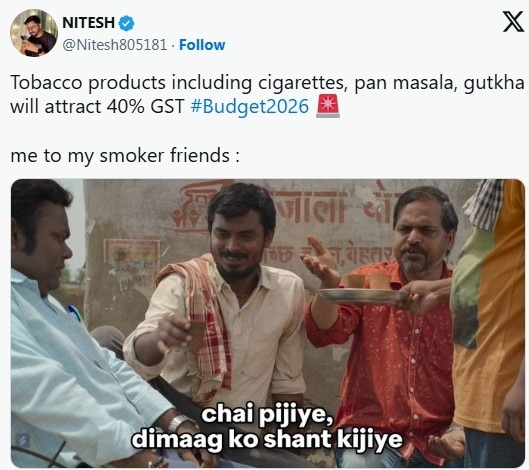Click the @Nitesh805181 handle

[x=115, y=45]
